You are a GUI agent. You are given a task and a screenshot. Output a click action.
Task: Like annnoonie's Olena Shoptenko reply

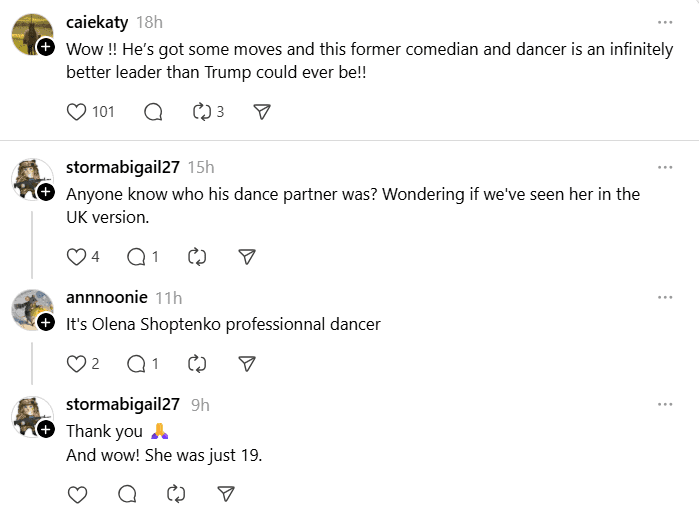[x=78, y=363]
